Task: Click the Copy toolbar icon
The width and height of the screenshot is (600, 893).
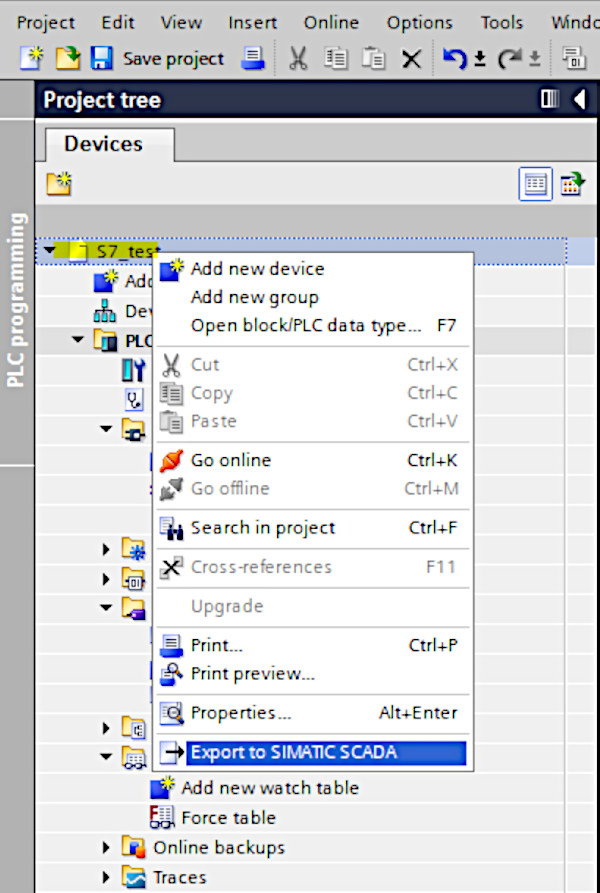Action: [335, 58]
